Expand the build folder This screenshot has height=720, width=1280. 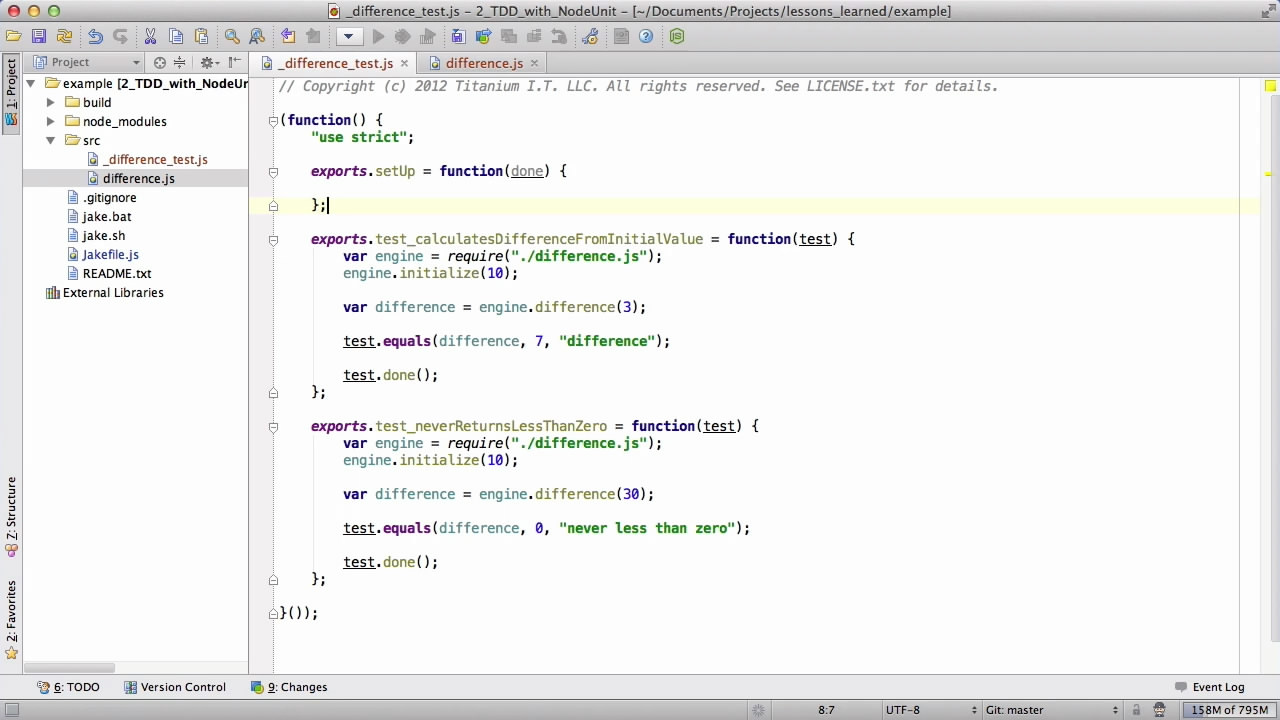coord(50,102)
